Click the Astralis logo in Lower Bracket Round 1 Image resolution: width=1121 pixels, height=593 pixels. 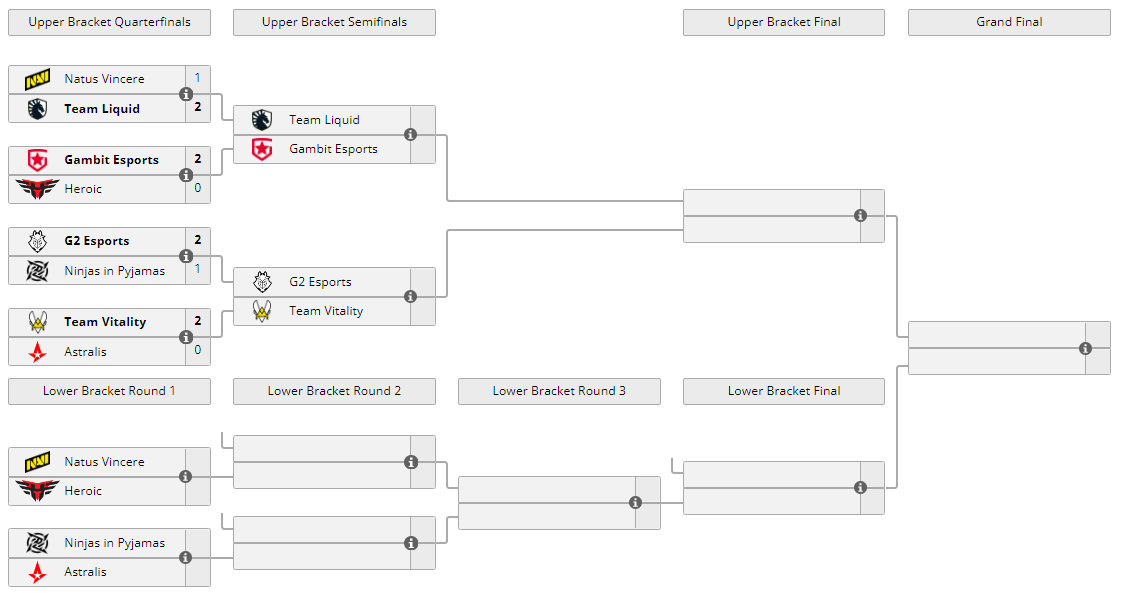pos(38,572)
